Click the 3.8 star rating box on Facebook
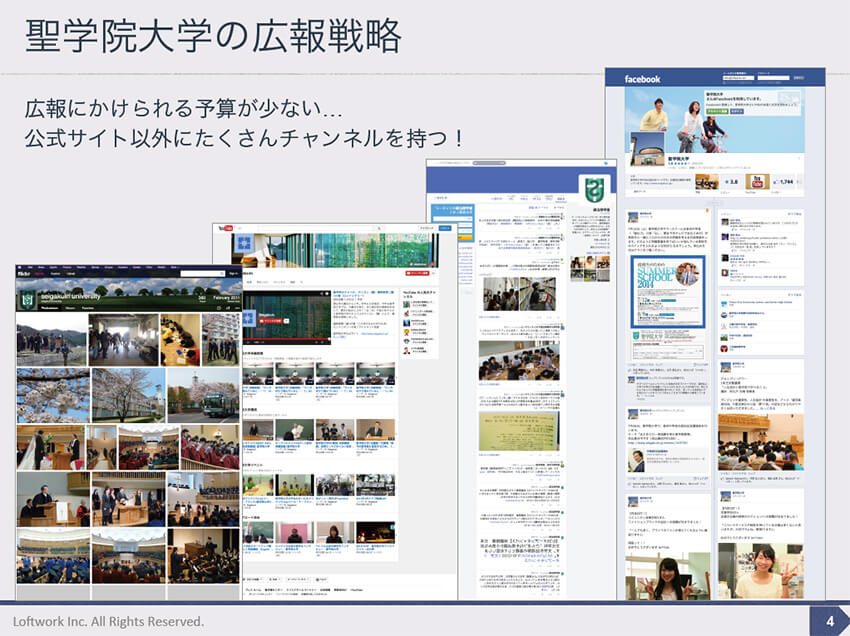The width and height of the screenshot is (850, 636). click(731, 182)
